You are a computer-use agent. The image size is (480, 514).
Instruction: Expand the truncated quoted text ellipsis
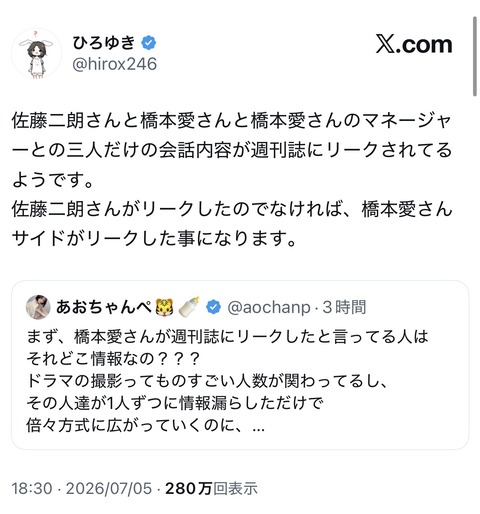pos(259,427)
